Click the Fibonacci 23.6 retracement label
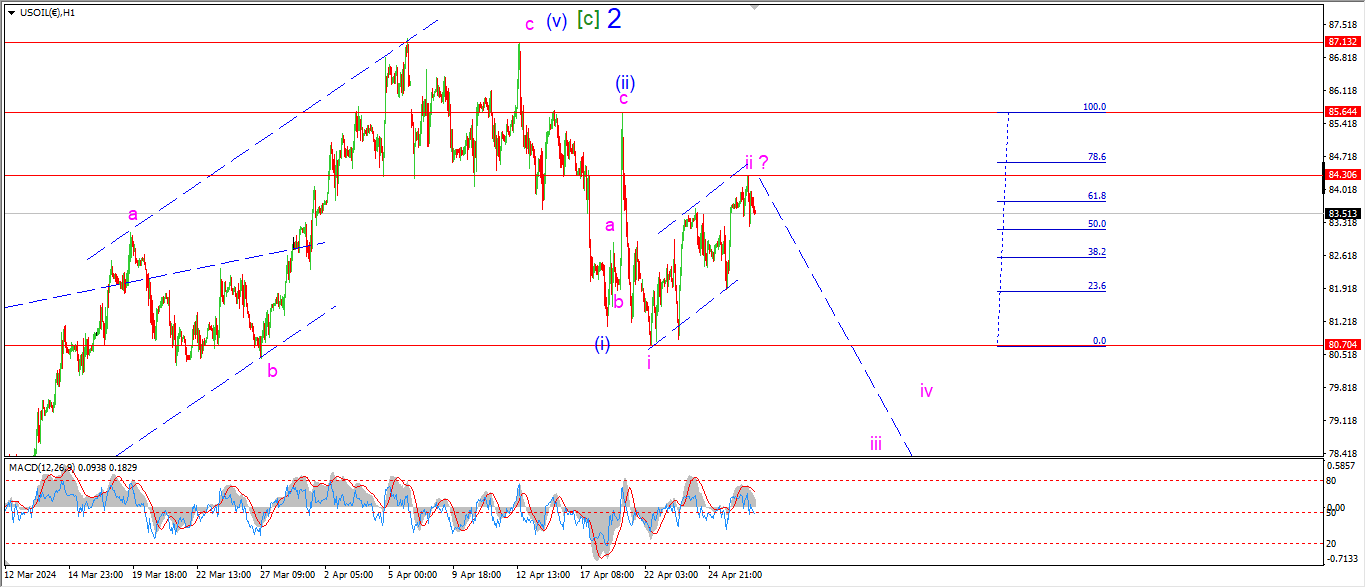The image size is (1366, 588). pos(1096,286)
